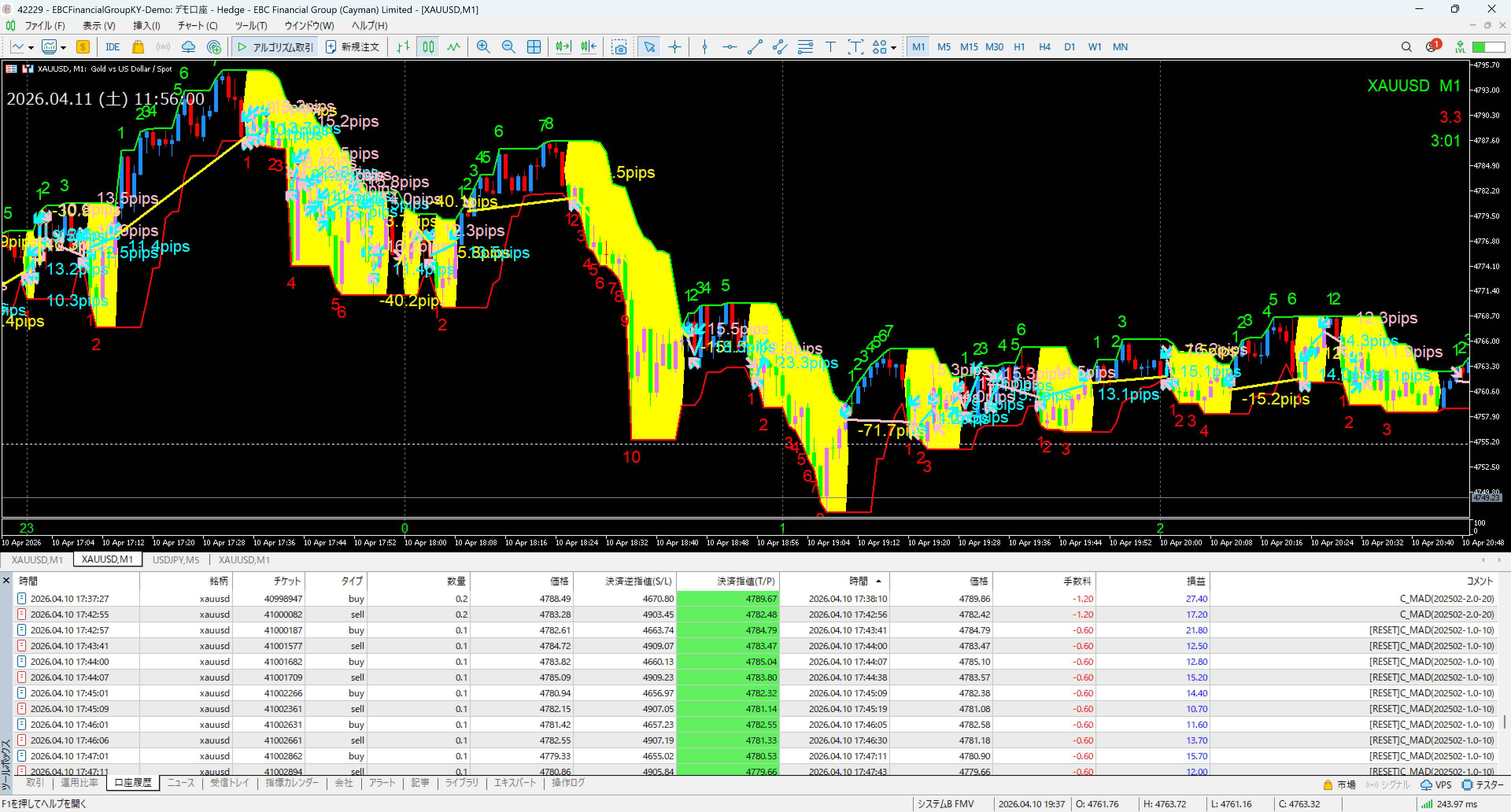Click the zoom out magnifier icon

pyautogui.click(x=508, y=47)
